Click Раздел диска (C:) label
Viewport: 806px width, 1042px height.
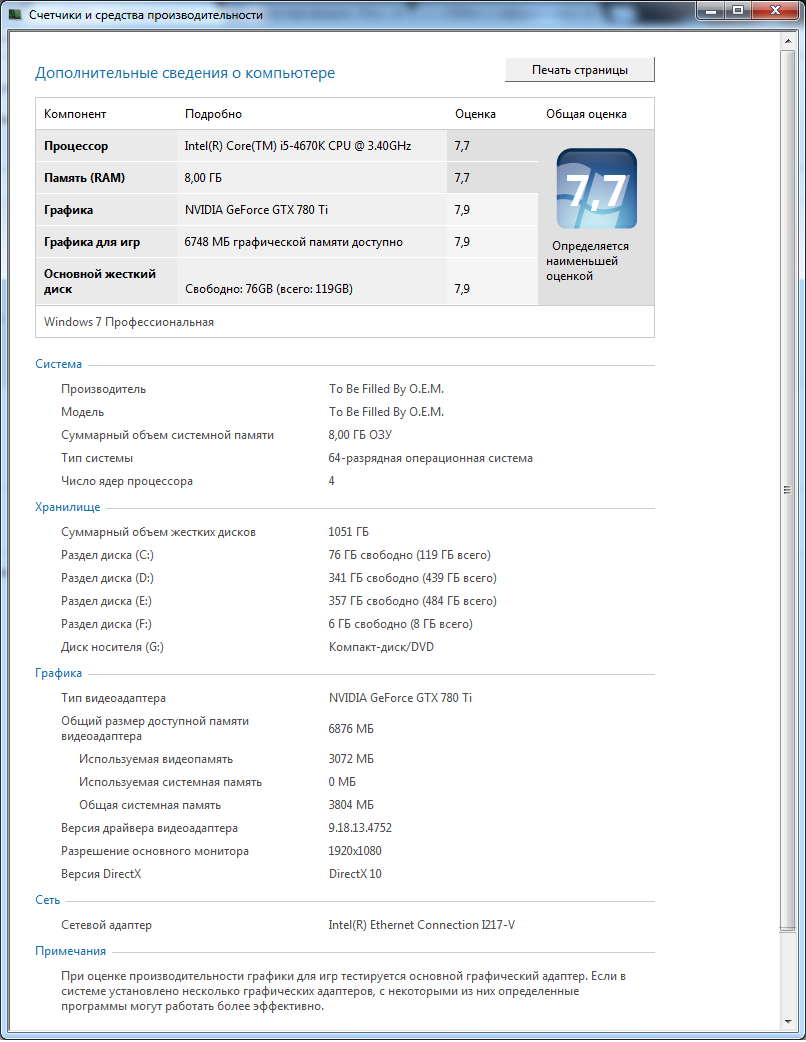(x=107, y=555)
